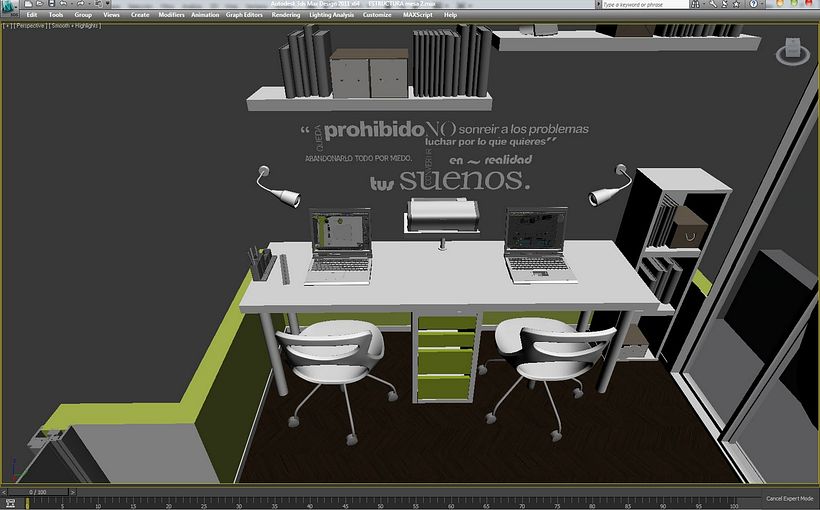Click the Communication Center satellite icon
Screen dimensions: 820x510
pyautogui.click(x=725, y=4)
